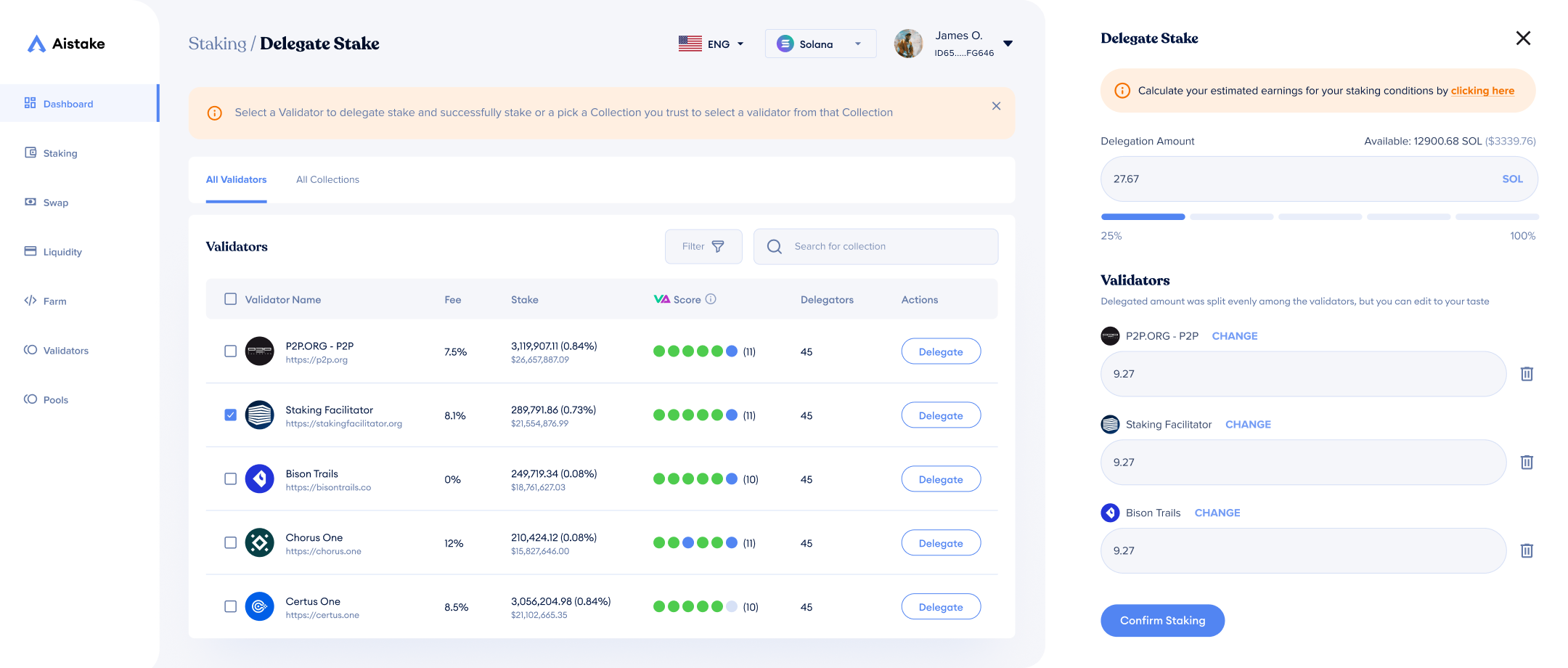The height and width of the screenshot is (668, 1568).
Task: Open Pools in sidebar
Action: pyautogui.click(x=46, y=400)
